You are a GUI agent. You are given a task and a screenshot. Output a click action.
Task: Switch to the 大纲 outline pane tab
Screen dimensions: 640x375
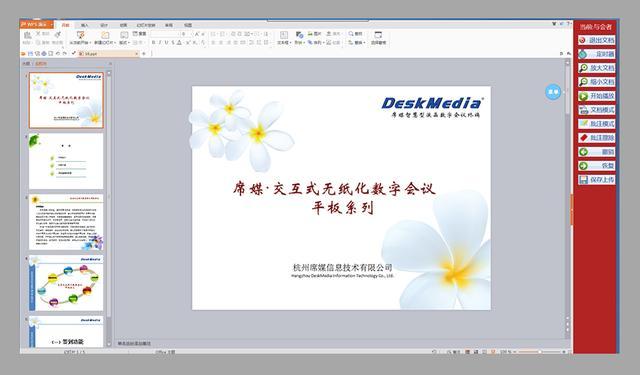pos(26,64)
